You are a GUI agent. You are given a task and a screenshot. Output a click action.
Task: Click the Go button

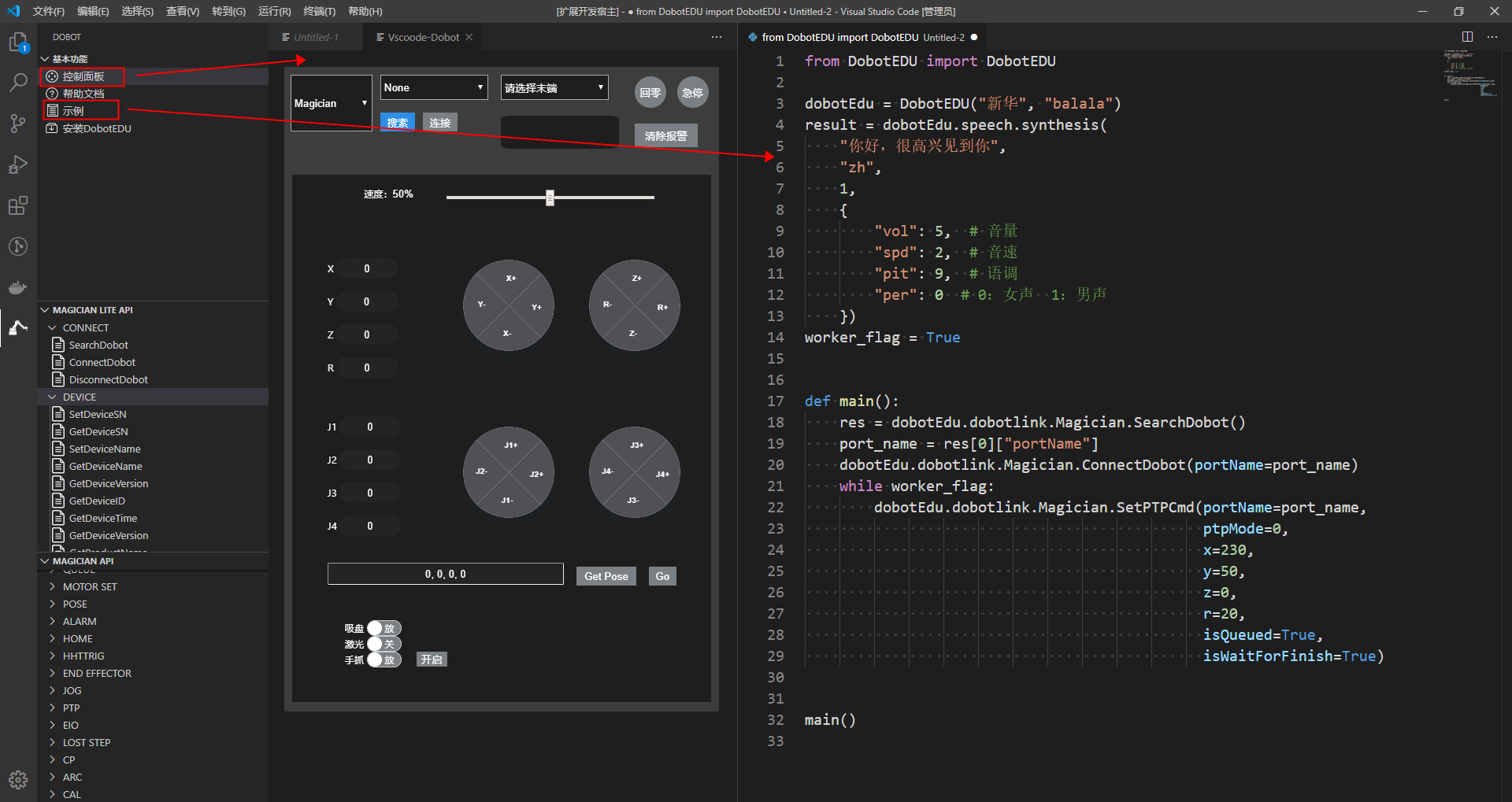point(662,576)
